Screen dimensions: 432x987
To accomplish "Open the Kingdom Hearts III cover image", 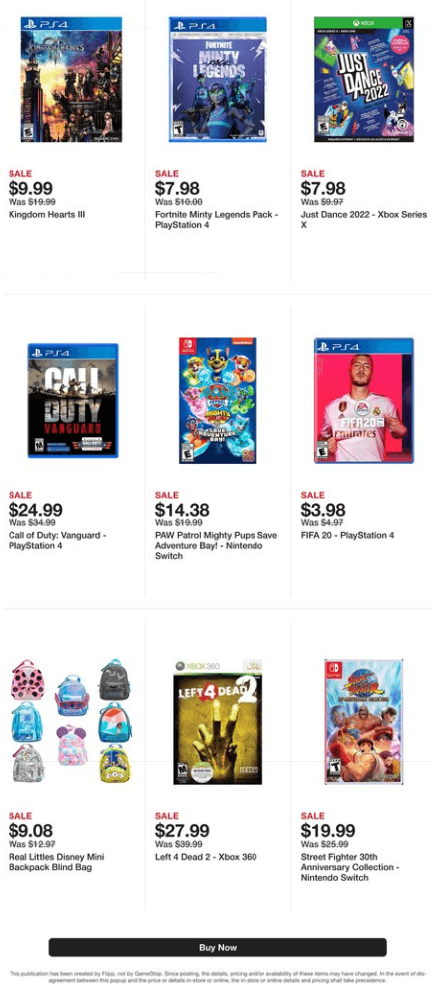I will point(71,79).
